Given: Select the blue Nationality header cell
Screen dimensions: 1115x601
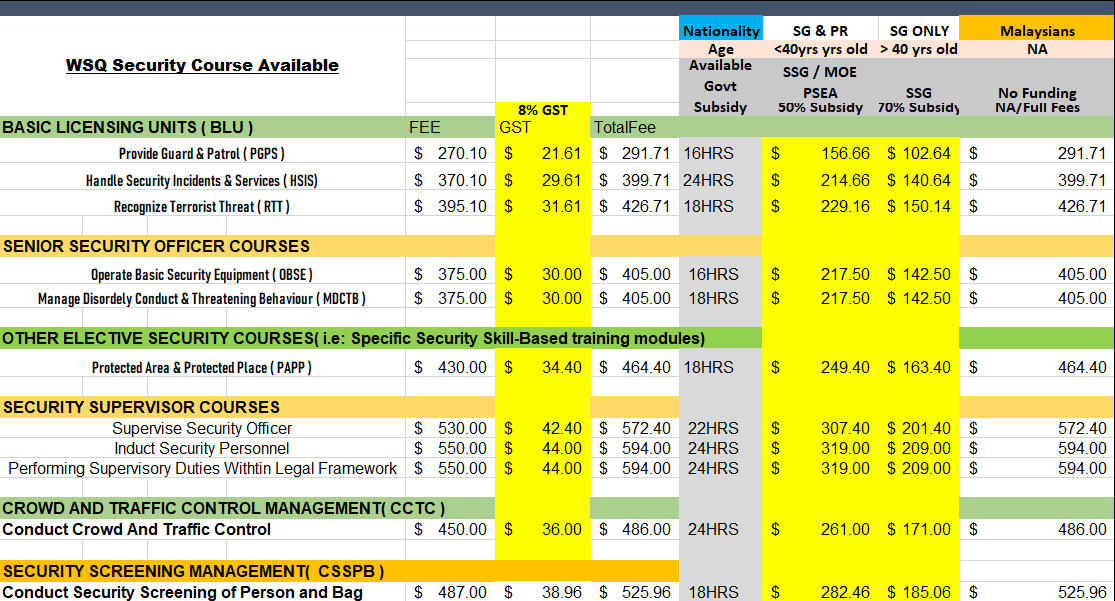Looking at the screenshot, I should (x=720, y=31).
